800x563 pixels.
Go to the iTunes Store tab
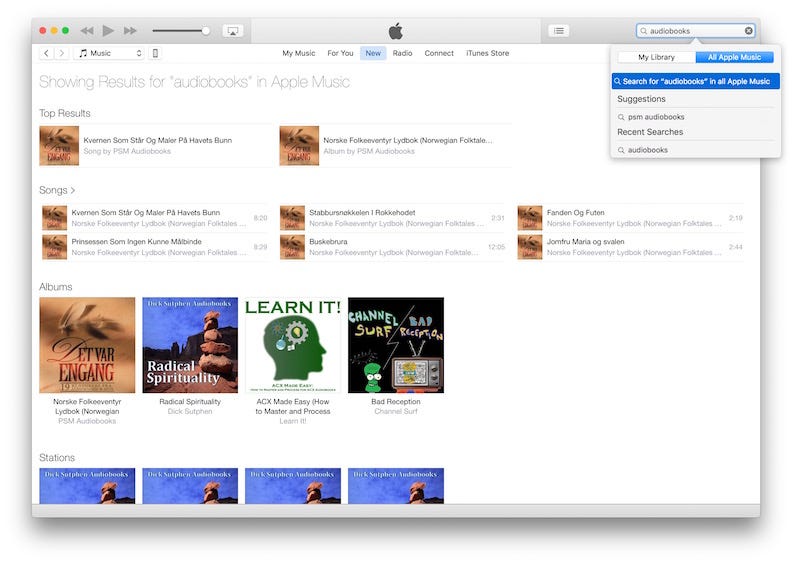point(487,53)
